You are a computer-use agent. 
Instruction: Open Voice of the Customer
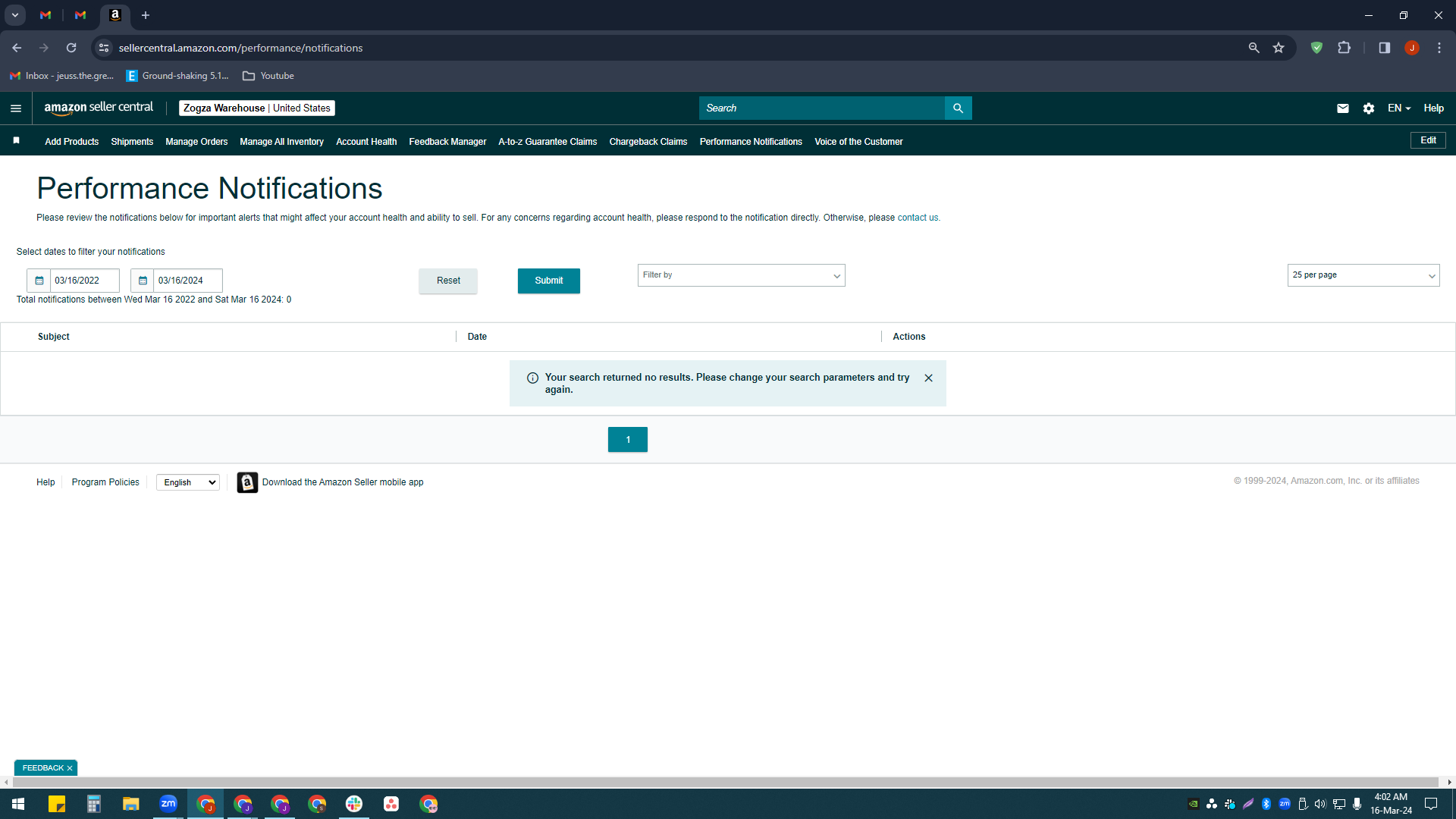tap(858, 142)
